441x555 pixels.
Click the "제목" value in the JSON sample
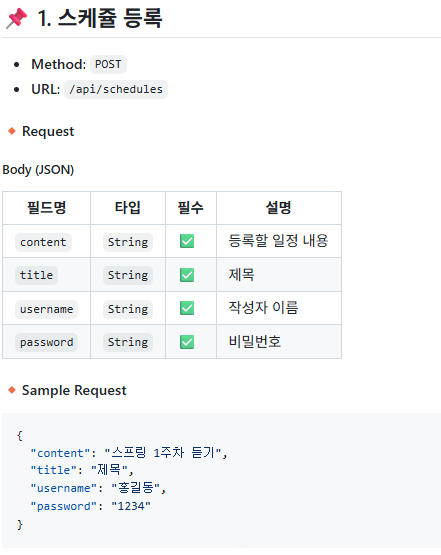point(109,470)
